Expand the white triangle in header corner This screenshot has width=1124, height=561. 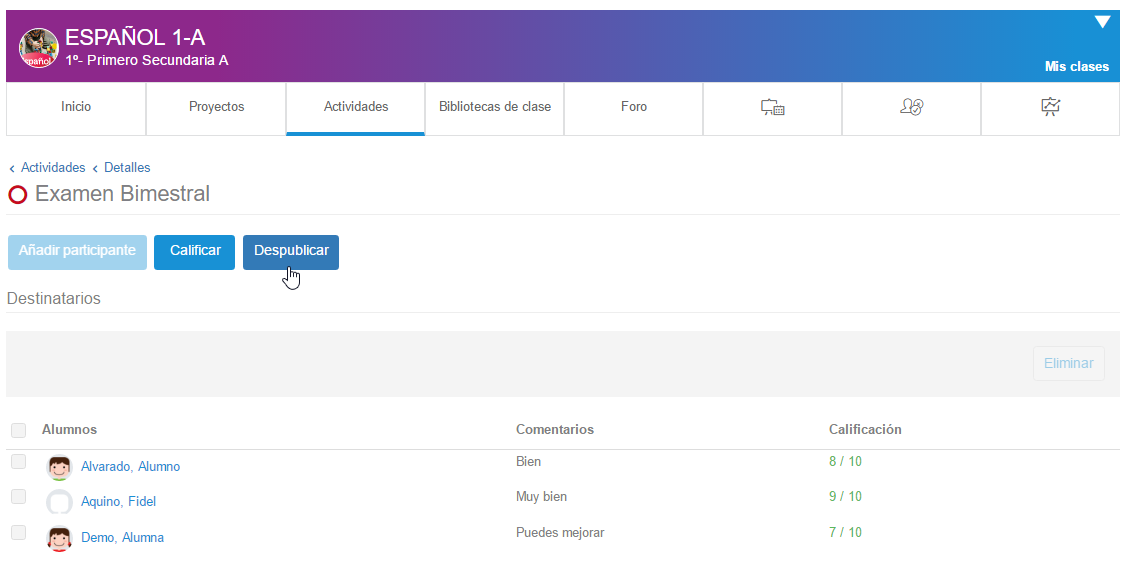tap(1102, 22)
